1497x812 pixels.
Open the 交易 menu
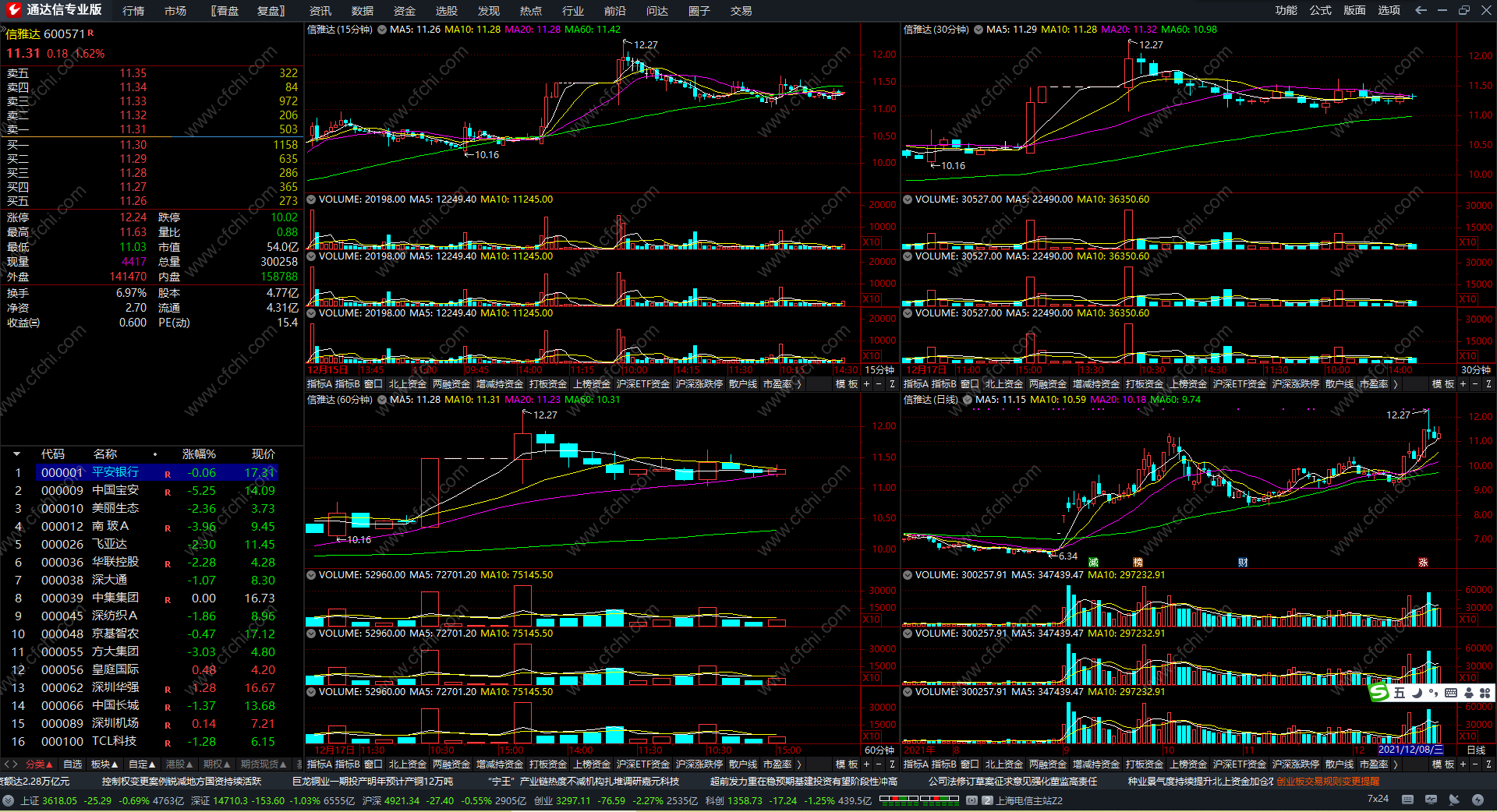coord(741,11)
